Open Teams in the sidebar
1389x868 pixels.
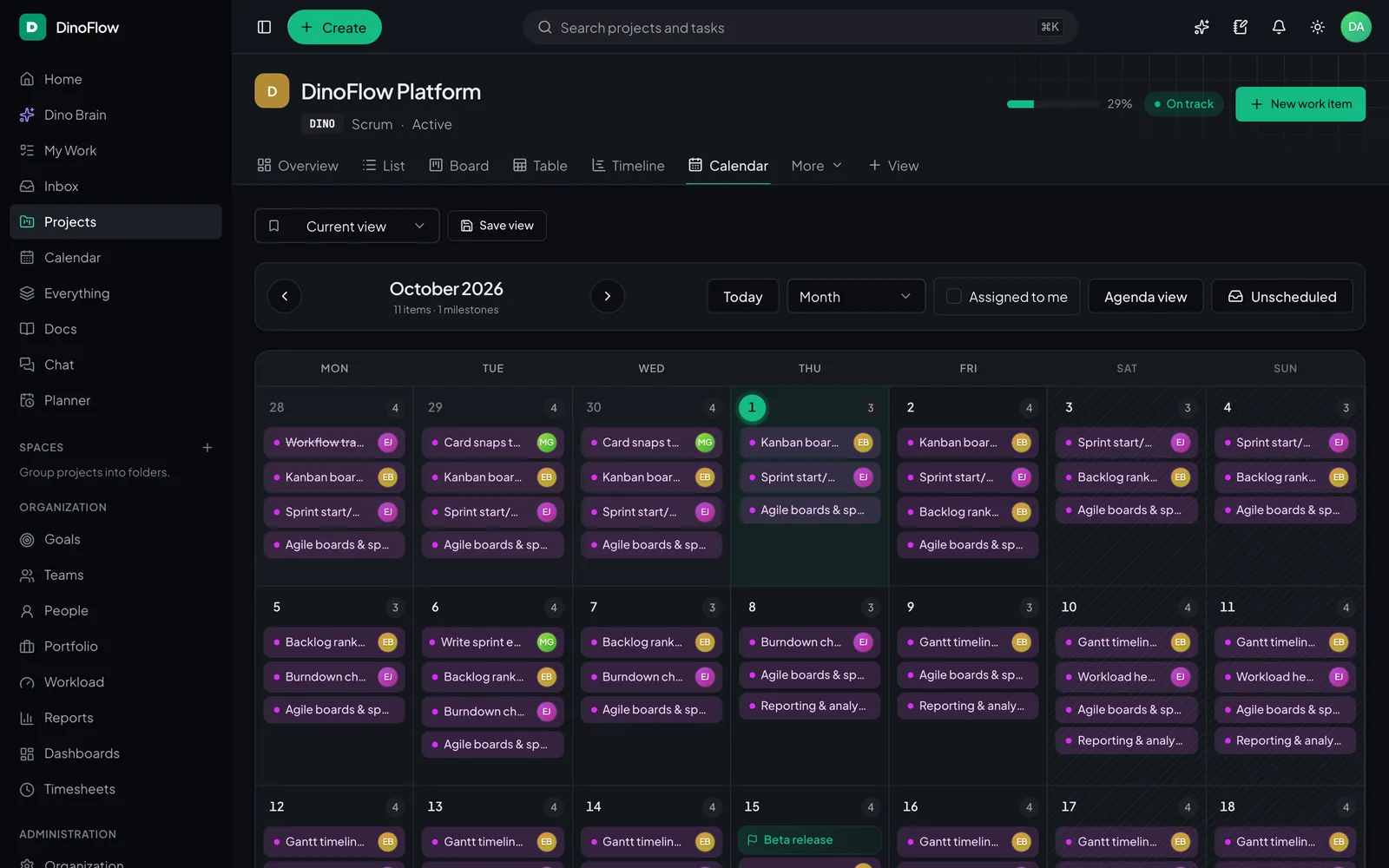pos(115,575)
